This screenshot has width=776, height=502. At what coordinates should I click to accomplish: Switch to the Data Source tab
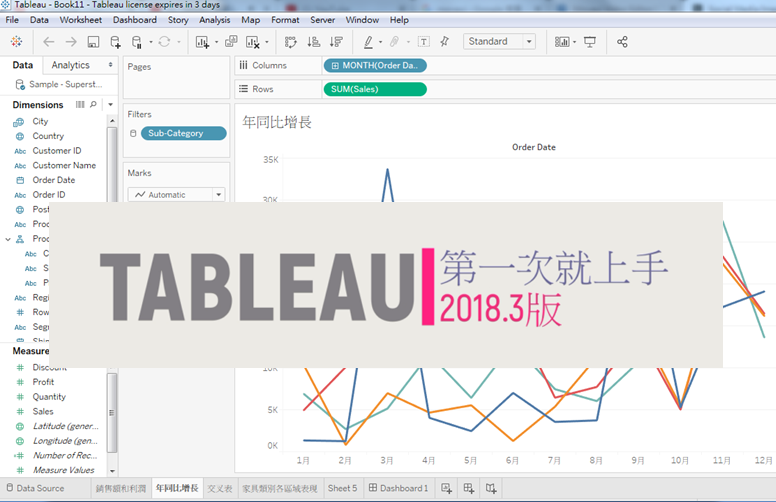coord(35,488)
